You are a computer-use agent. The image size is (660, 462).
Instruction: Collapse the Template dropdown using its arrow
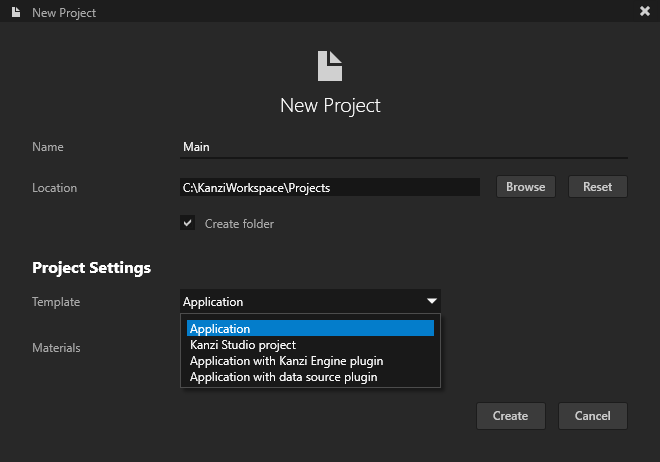[431, 301]
